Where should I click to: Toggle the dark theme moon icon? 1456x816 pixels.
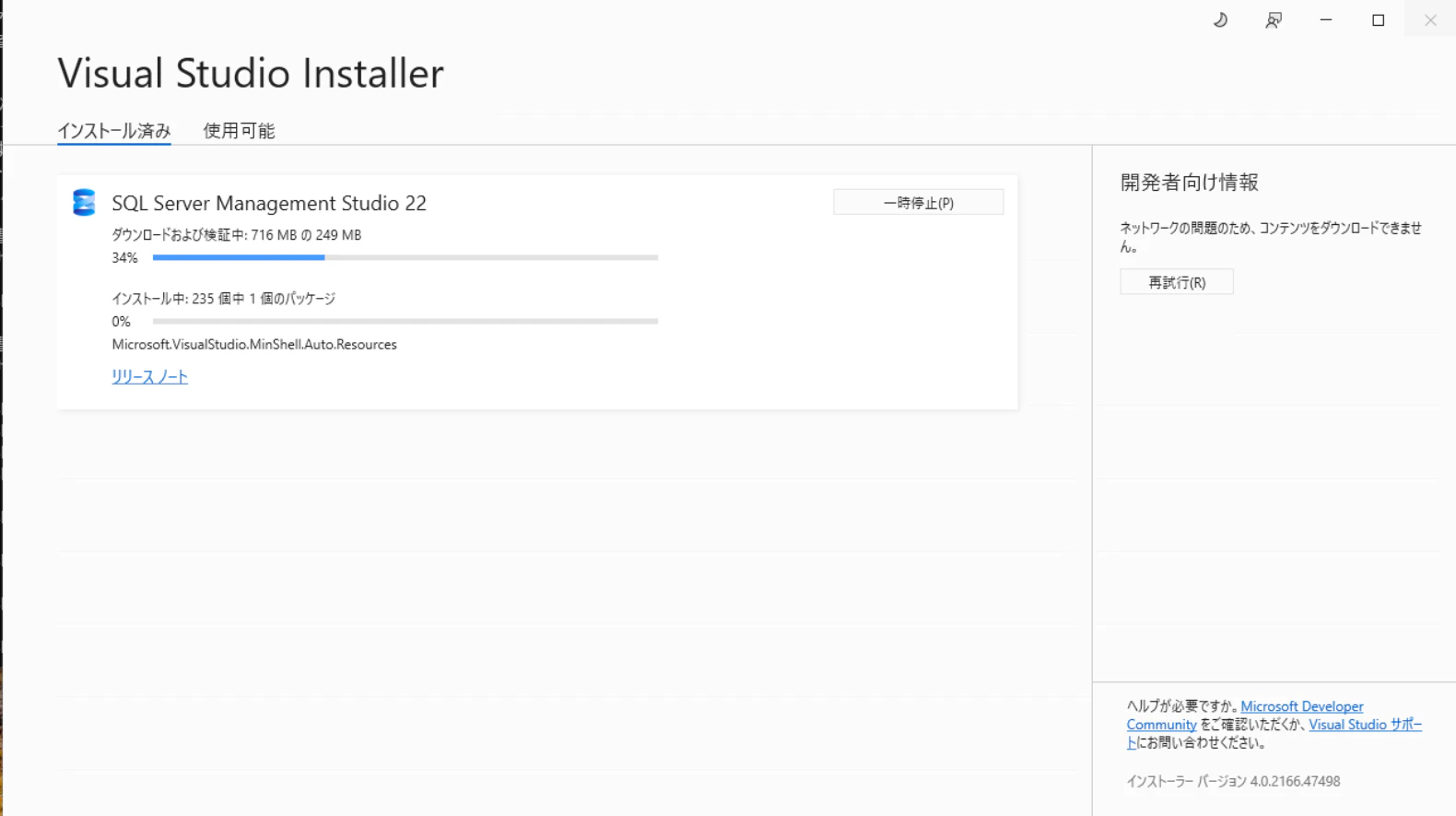tap(1220, 19)
